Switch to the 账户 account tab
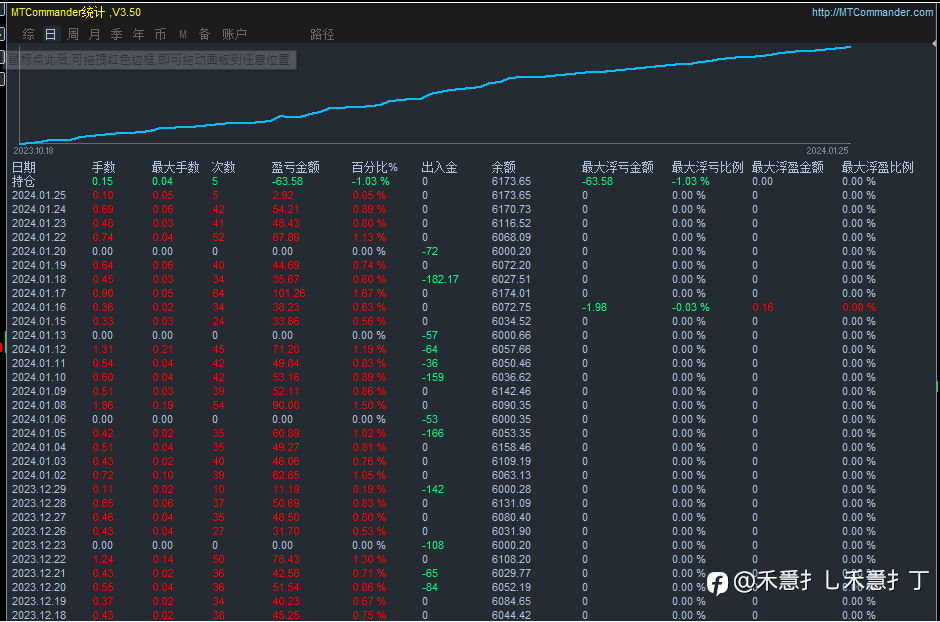940x622 pixels. click(x=234, y=34)
